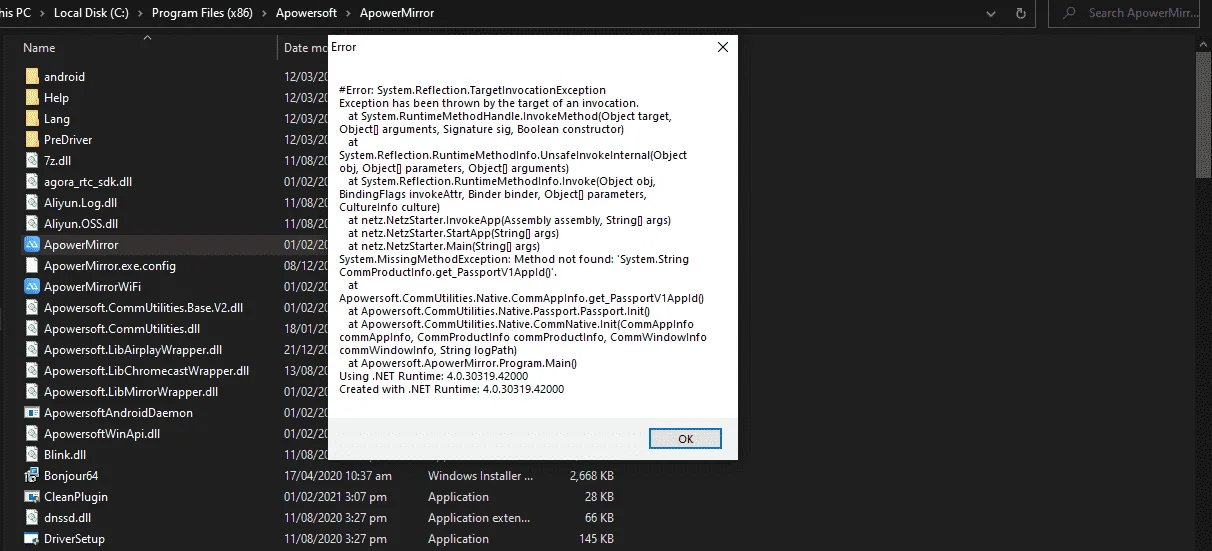Image resolution: width=1212 pixels, height=551 pixels.
Task: Click the Apowersoft.LibChromecastWrapper.dll icon
Action: (x=32, y=370)
